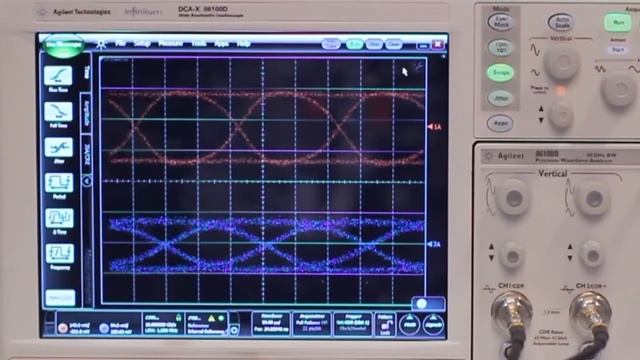
Task: Push the front-panel Jitter mode button
Action: (501, 98)
